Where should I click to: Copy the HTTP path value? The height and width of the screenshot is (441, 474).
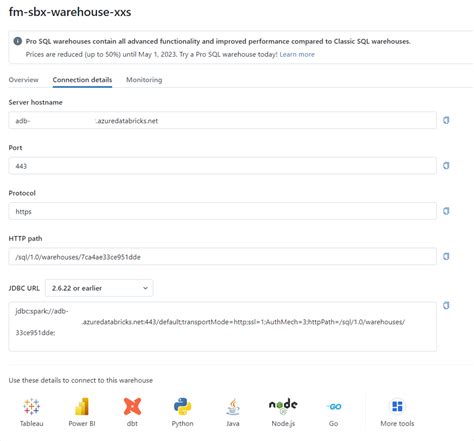coord(446,256)
